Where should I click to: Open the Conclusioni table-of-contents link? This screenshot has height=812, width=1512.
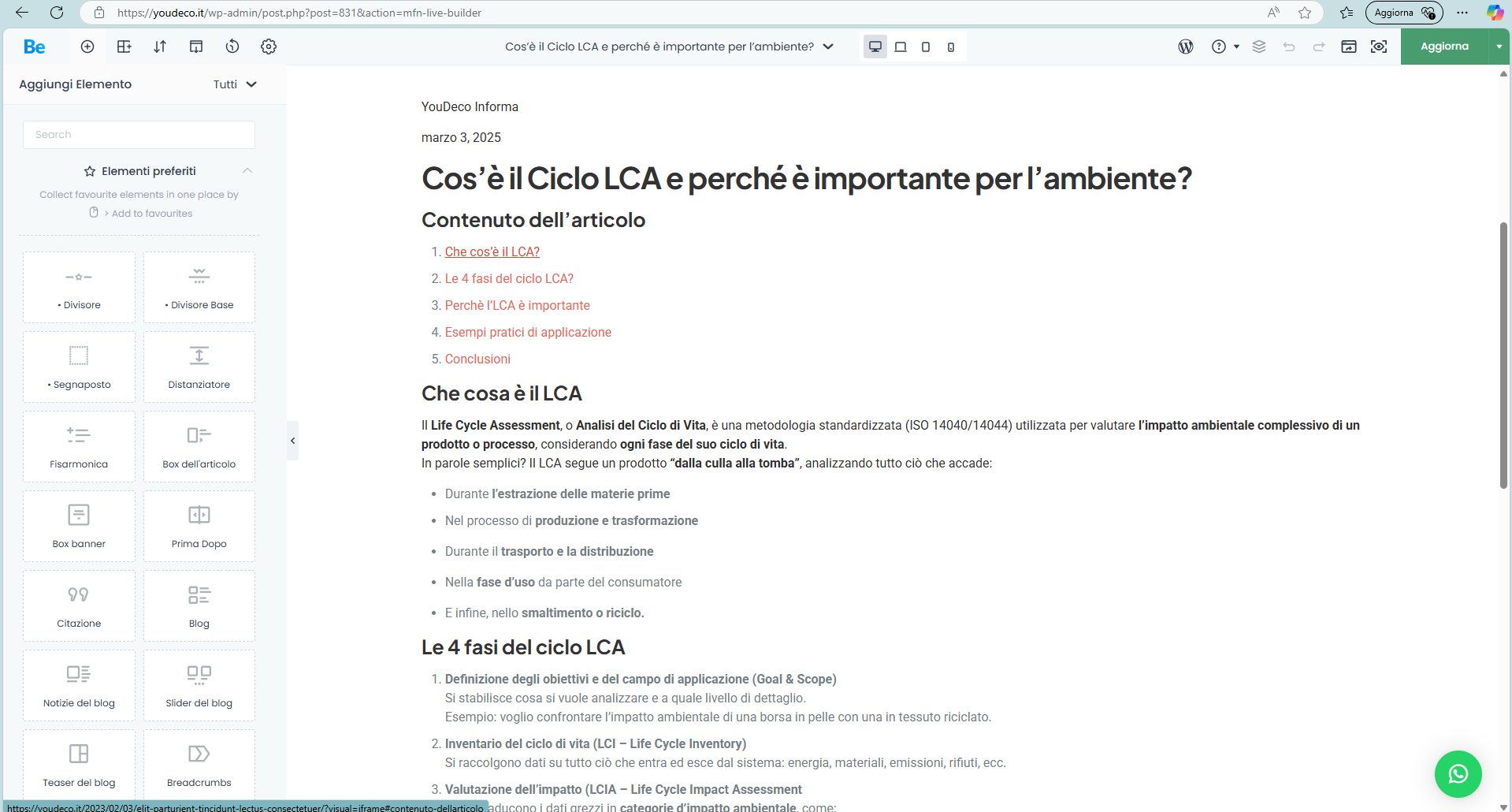click(477, 359)
